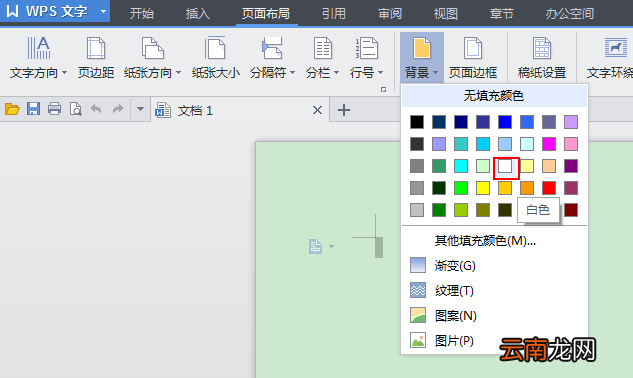Click the WPS 文字 application button
This screenshot has width=633, height=378.
click(54, 11)
